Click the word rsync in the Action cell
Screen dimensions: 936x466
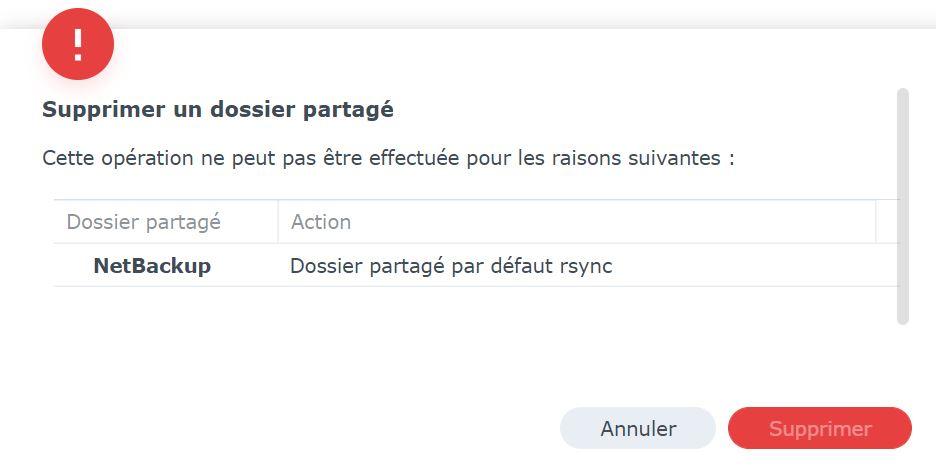[586, 266]
